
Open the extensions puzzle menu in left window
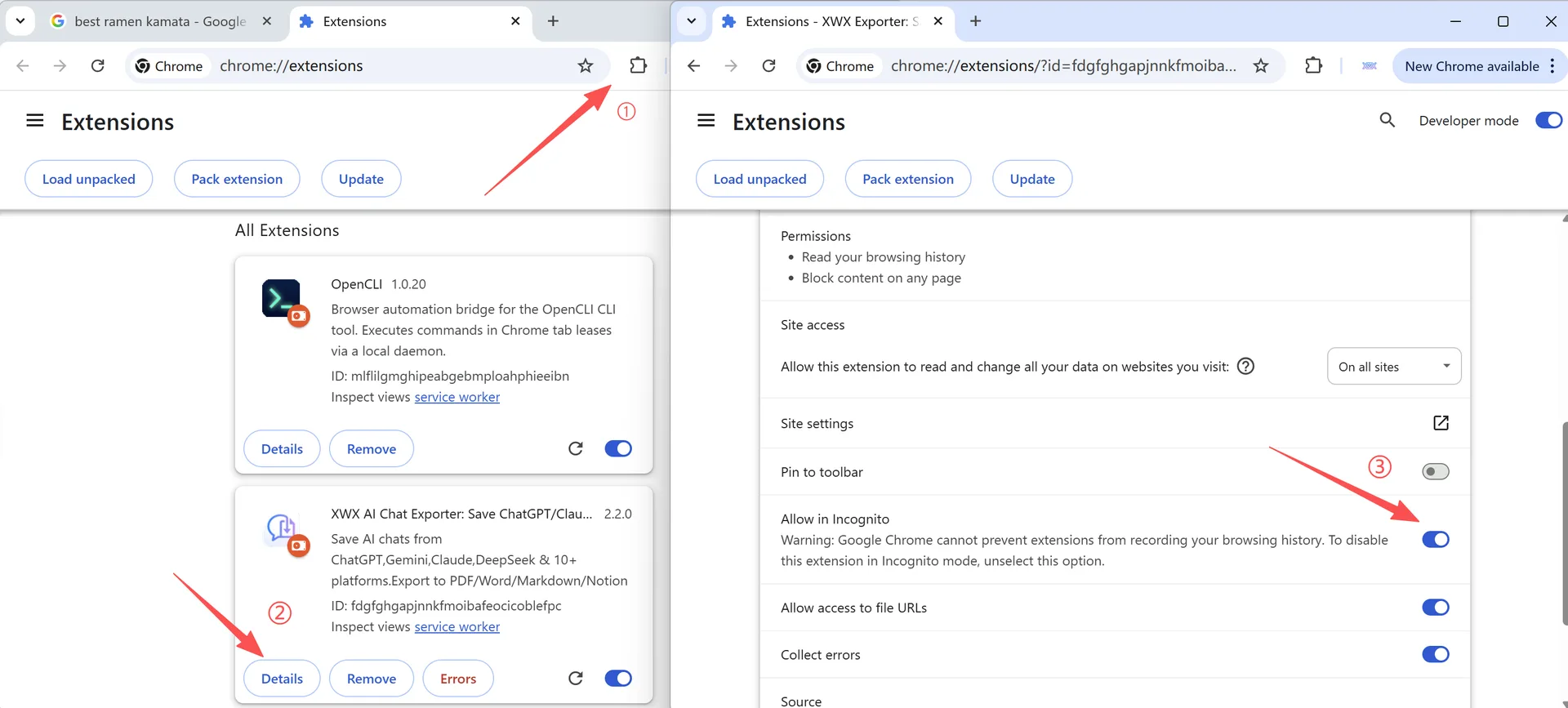click(x=638, y=65)
